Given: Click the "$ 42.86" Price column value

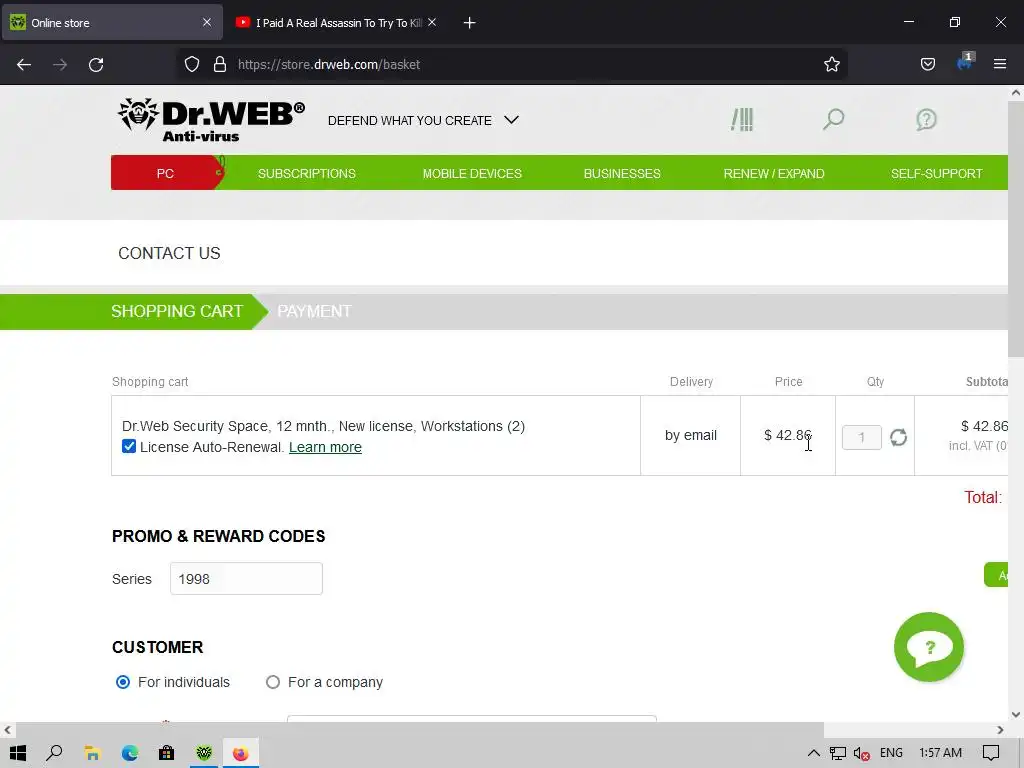Looking at the screenshot, I should [788, 435].
